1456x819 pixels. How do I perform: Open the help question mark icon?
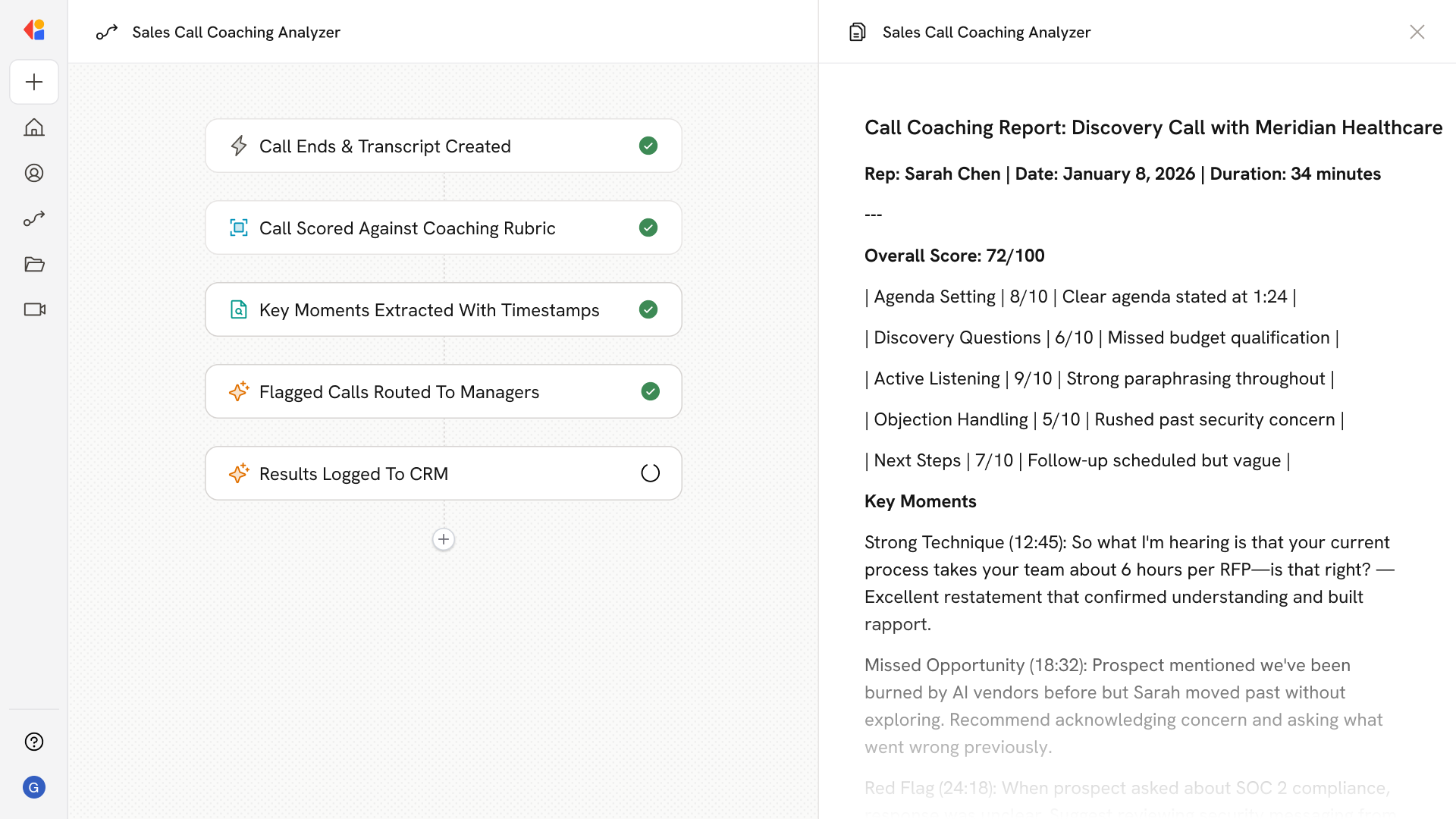[x=34, y=742]
